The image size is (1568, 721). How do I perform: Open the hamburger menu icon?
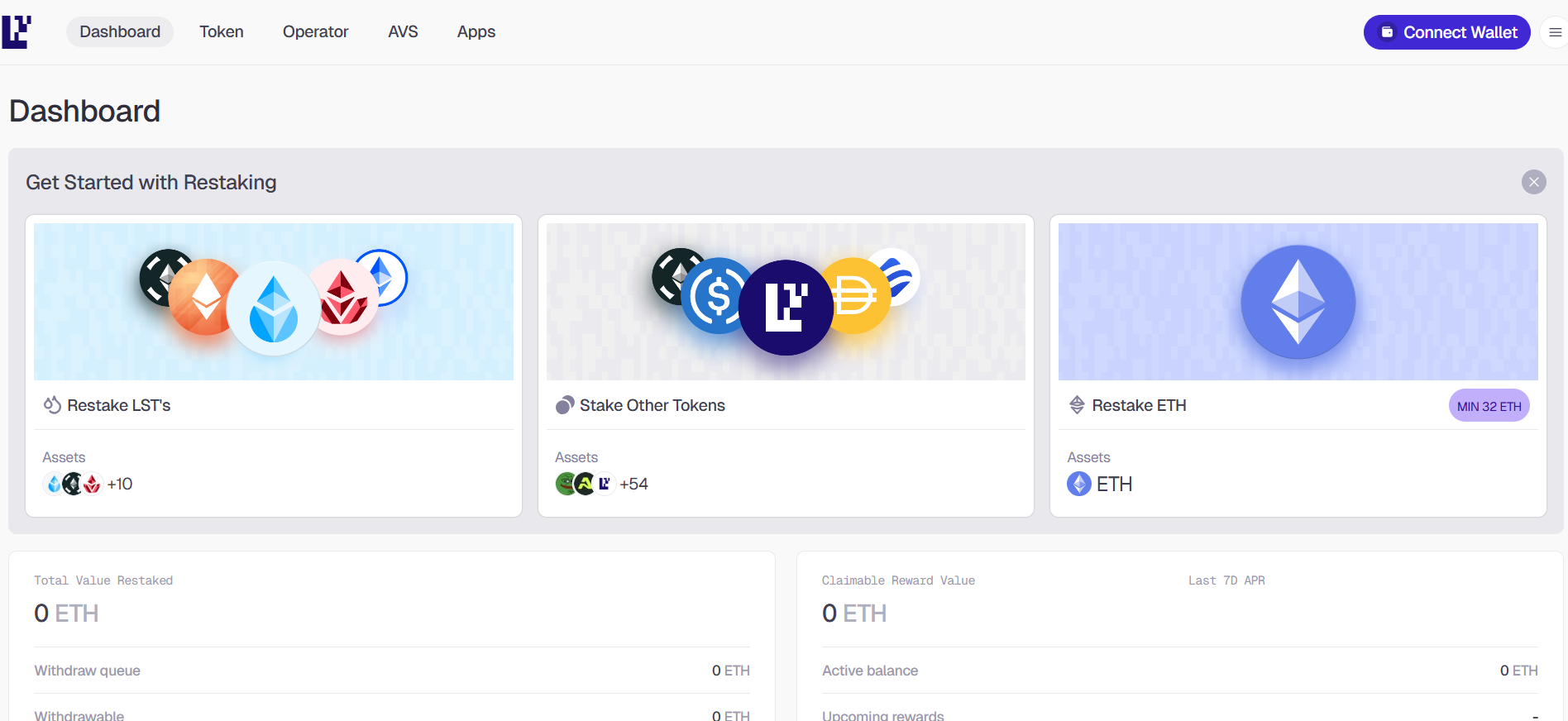coord(1555,32)
